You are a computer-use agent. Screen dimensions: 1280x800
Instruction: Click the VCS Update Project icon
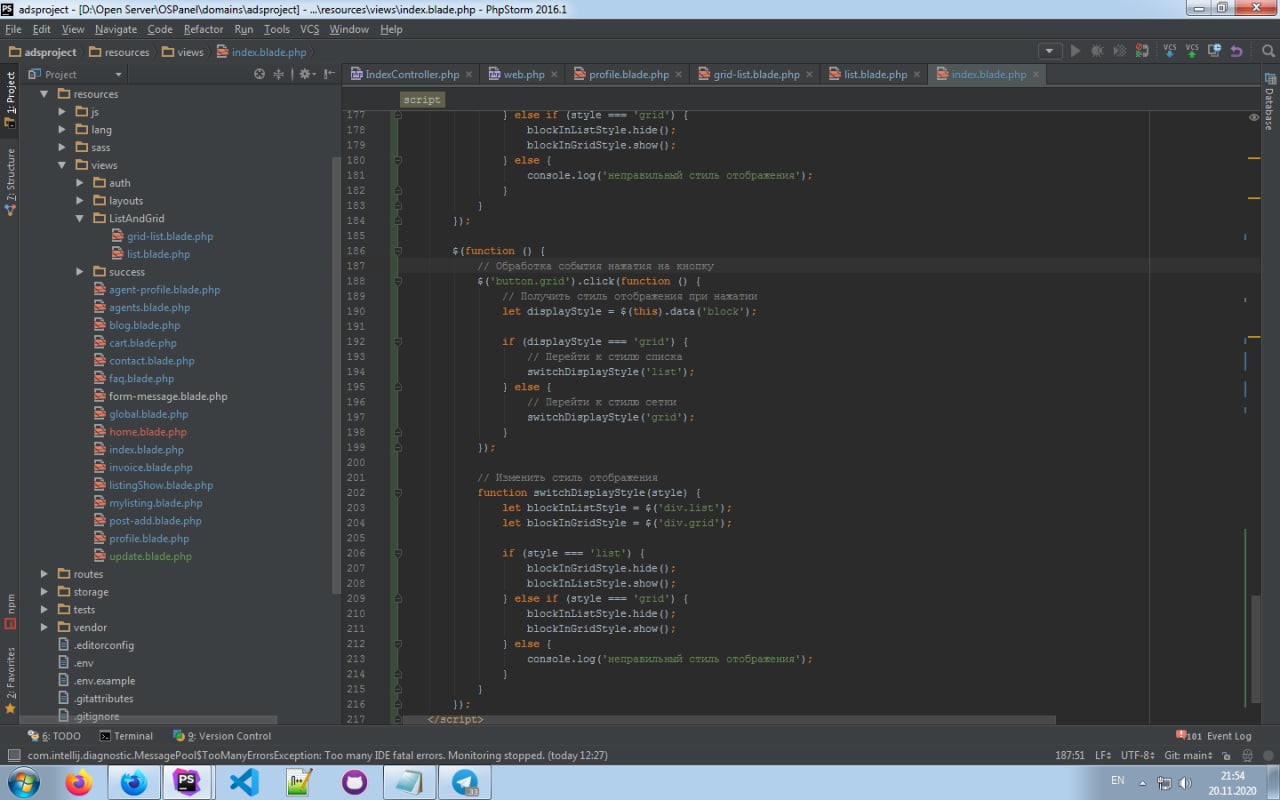click(x=1169, y=51)
